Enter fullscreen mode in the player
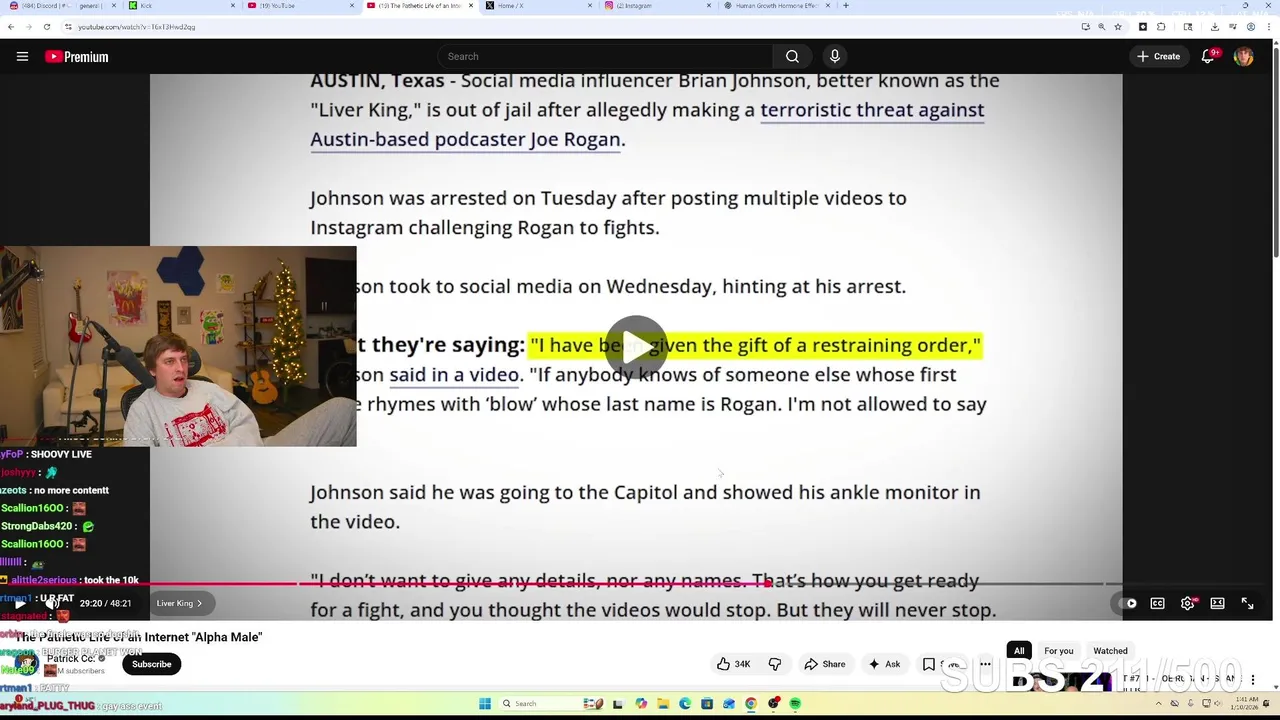Screen dimensions: 1280x720 [1247, 603]
